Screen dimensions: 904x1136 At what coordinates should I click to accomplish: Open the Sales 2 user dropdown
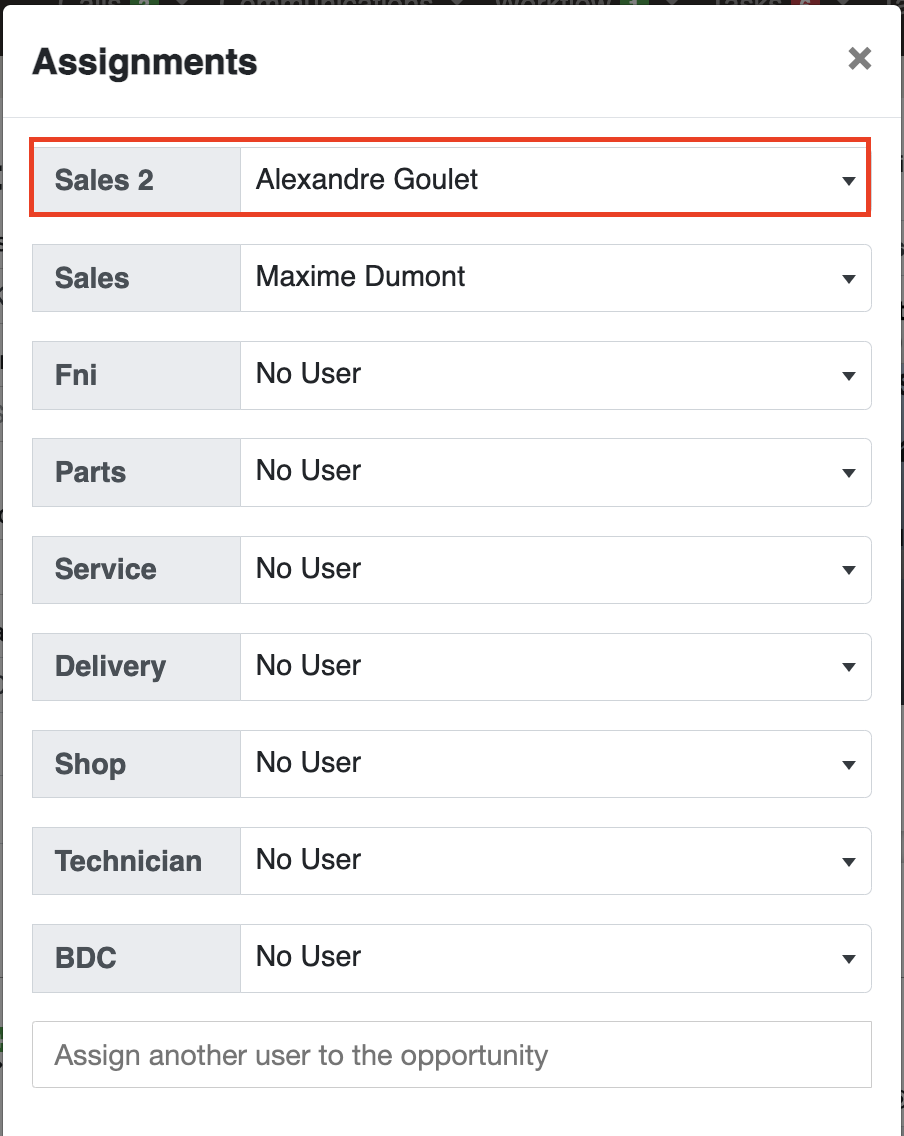pos(555,180)
